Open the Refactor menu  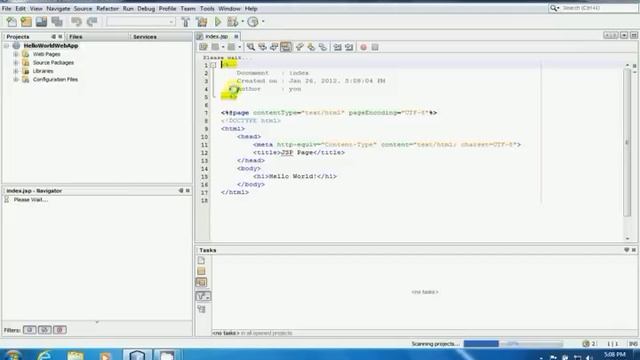click(x=107, y=8)
